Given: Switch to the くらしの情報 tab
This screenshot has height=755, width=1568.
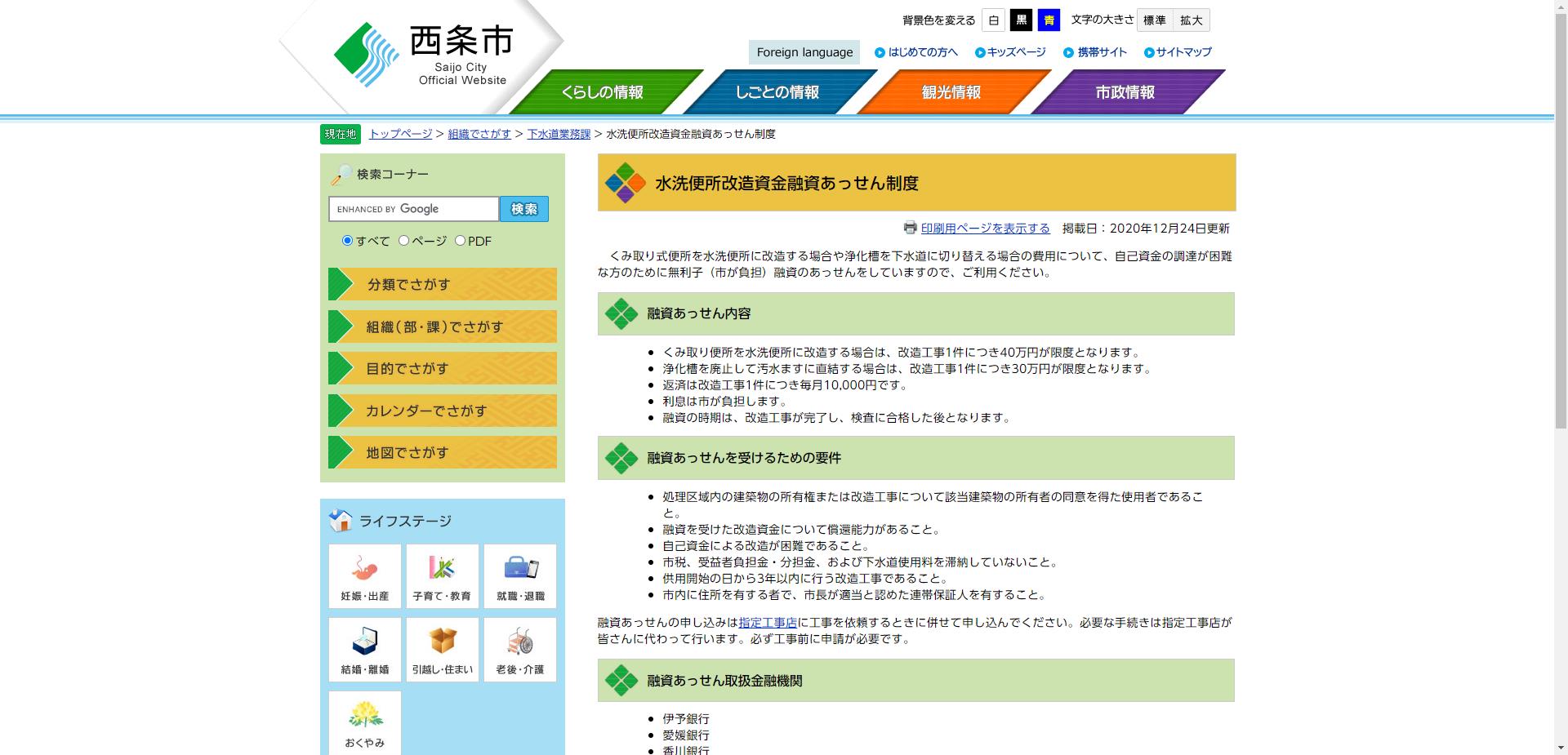Looking at the screenshot, I should coord(604,92).
